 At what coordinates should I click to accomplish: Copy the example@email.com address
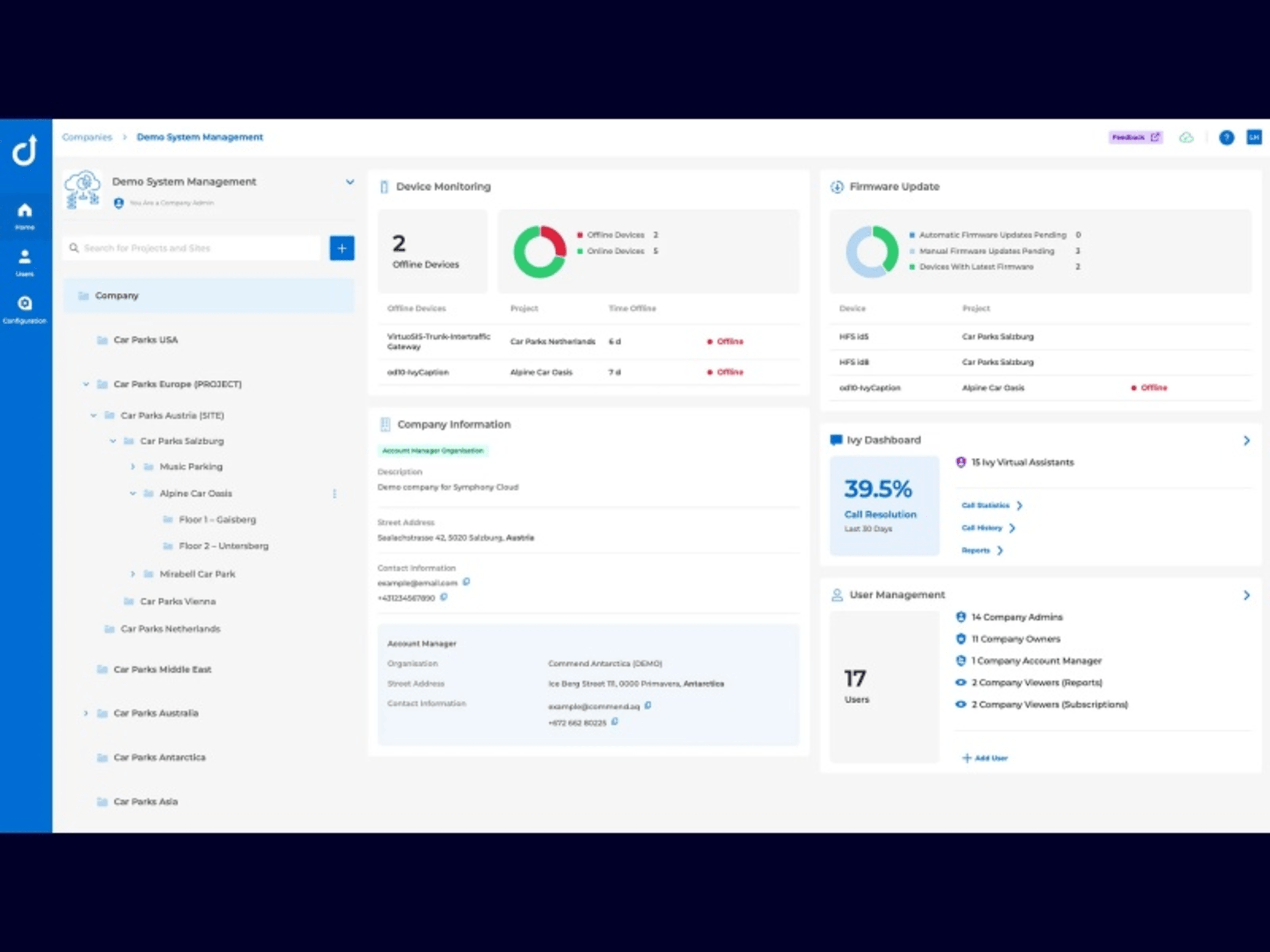(466, 582)
